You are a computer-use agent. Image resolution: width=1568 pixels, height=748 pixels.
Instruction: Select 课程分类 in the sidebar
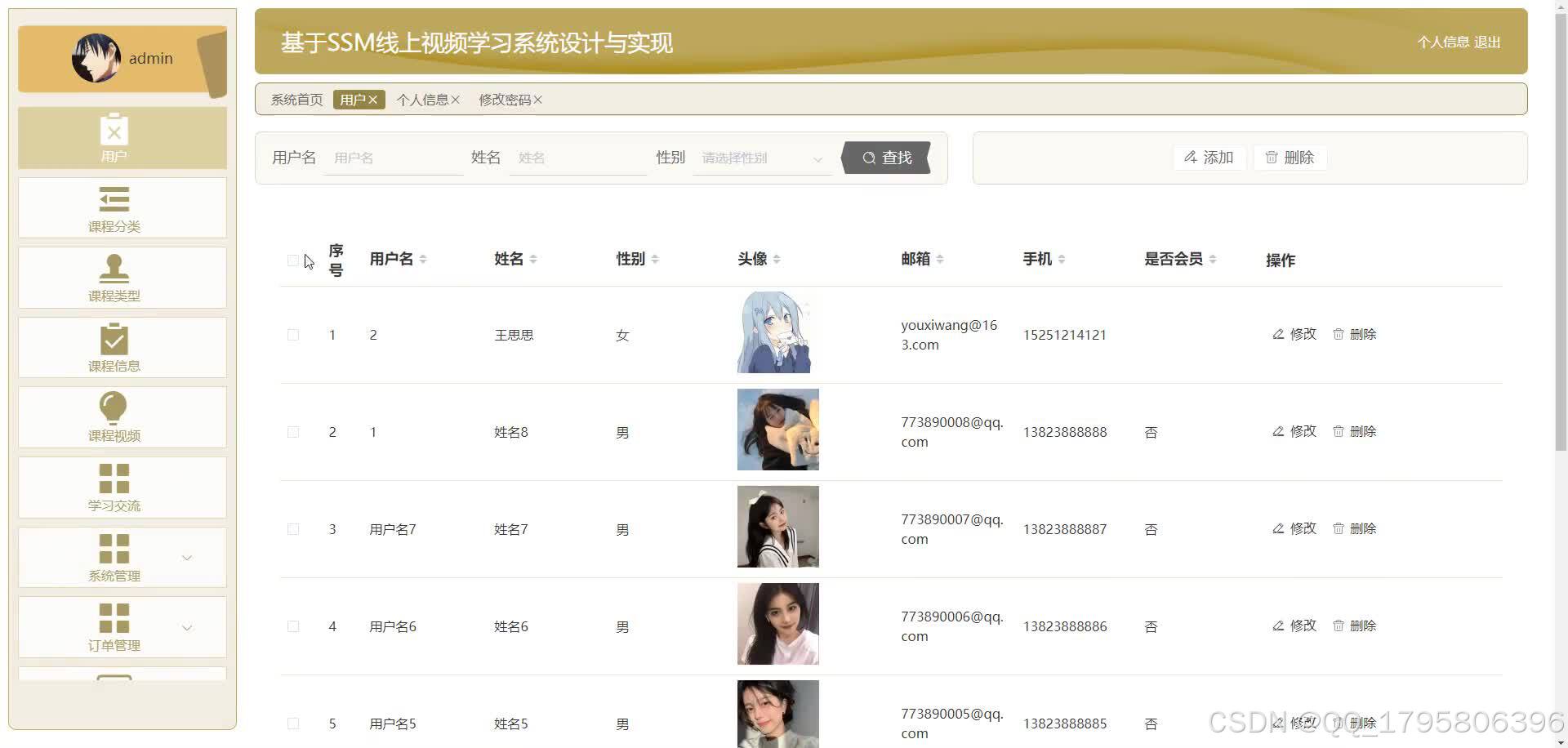coord(114,207)
